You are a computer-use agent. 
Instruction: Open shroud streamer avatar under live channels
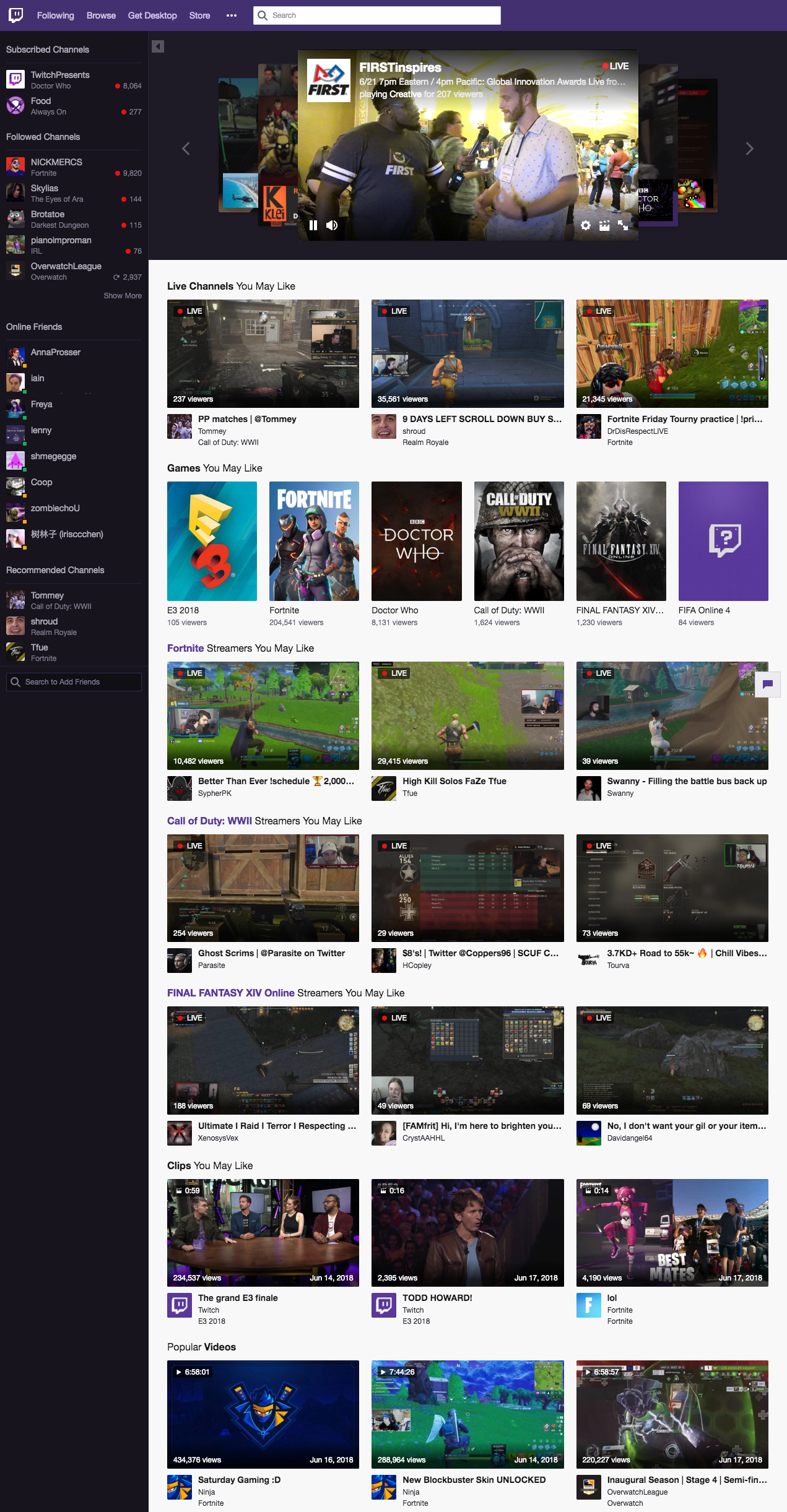click(384, 426)
